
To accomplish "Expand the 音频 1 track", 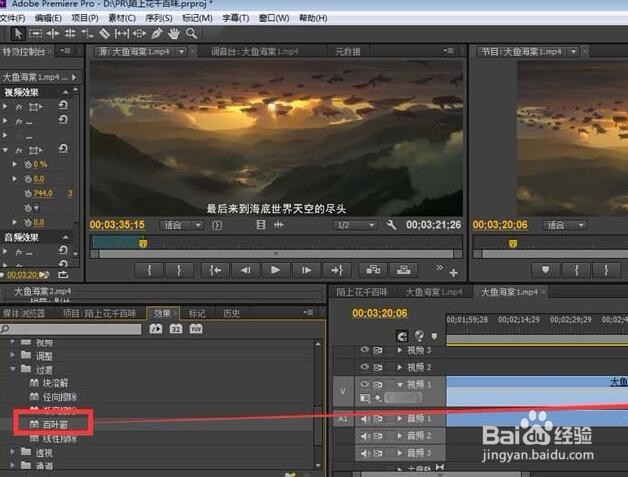I will (399, 419).
